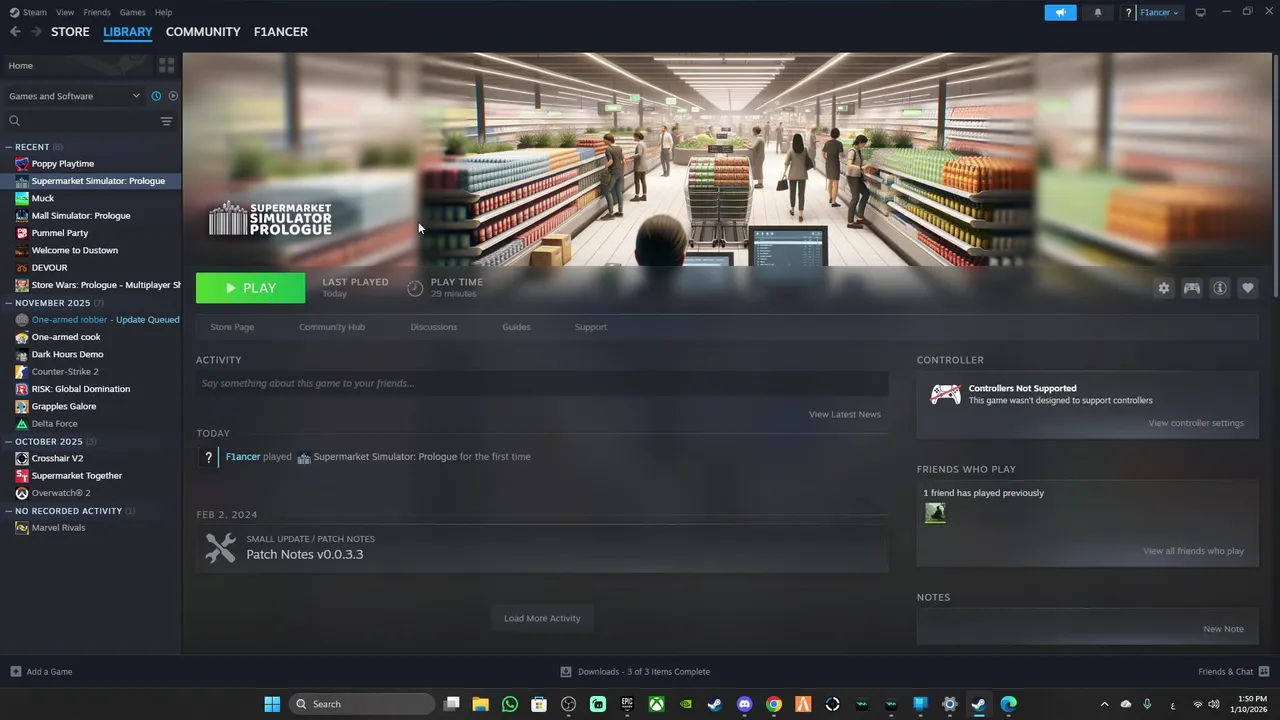This screenshot has width=1280, height=720.
Task: Open the announcements megaphone button
Action: [1060, 12]
